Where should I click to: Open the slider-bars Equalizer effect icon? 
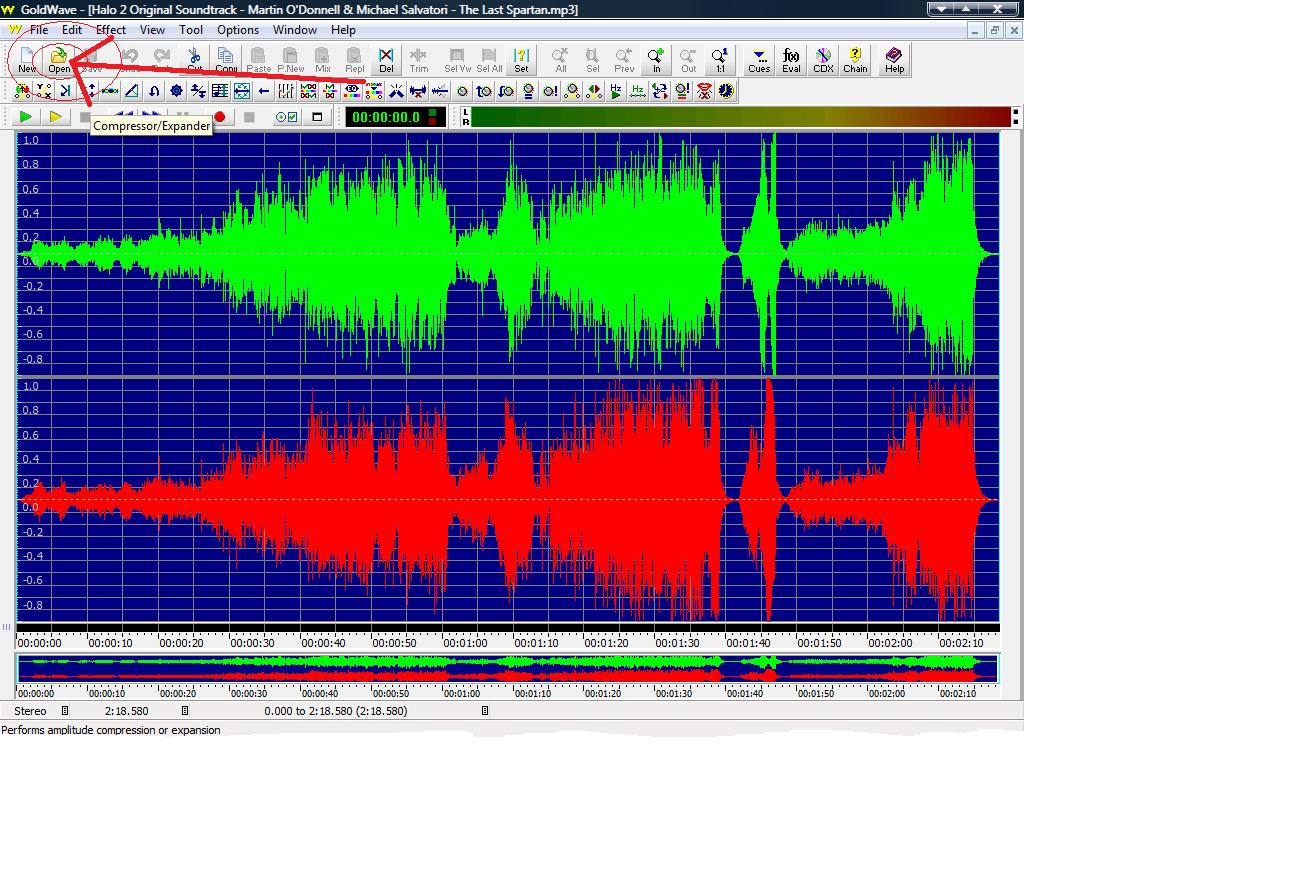[286, 91]
